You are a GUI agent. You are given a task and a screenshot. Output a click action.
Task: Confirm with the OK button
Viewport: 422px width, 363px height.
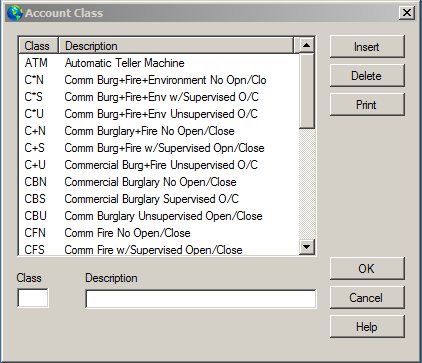(x=367, y=268)
